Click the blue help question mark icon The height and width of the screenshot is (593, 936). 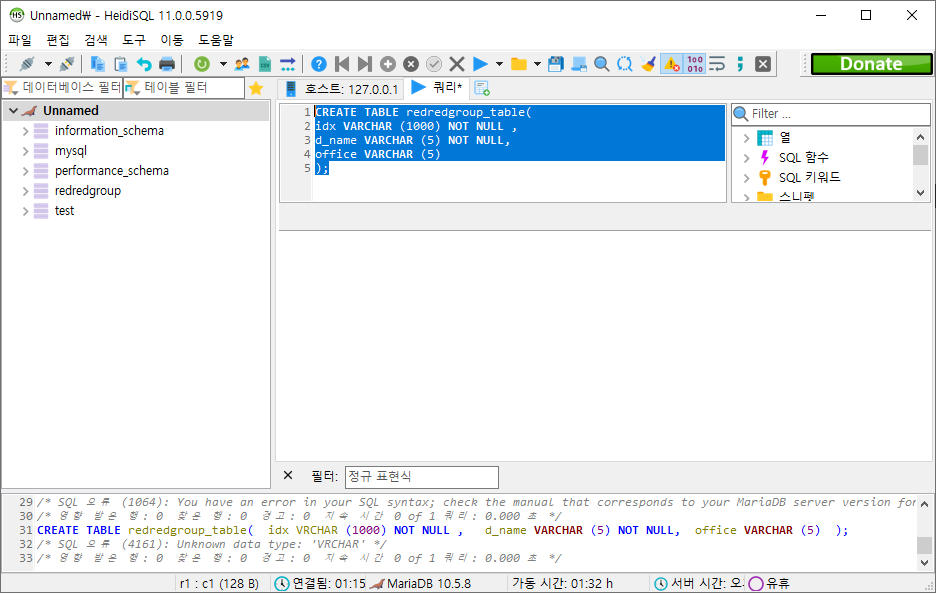(x=319, y=64)
